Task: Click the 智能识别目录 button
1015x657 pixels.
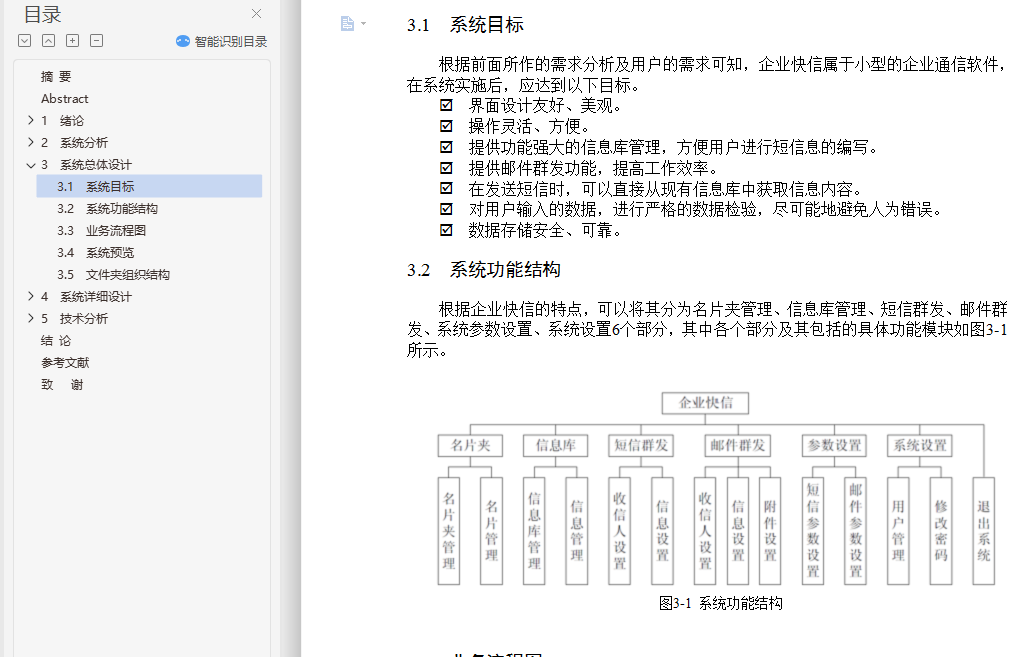Action: pos(221,41)
